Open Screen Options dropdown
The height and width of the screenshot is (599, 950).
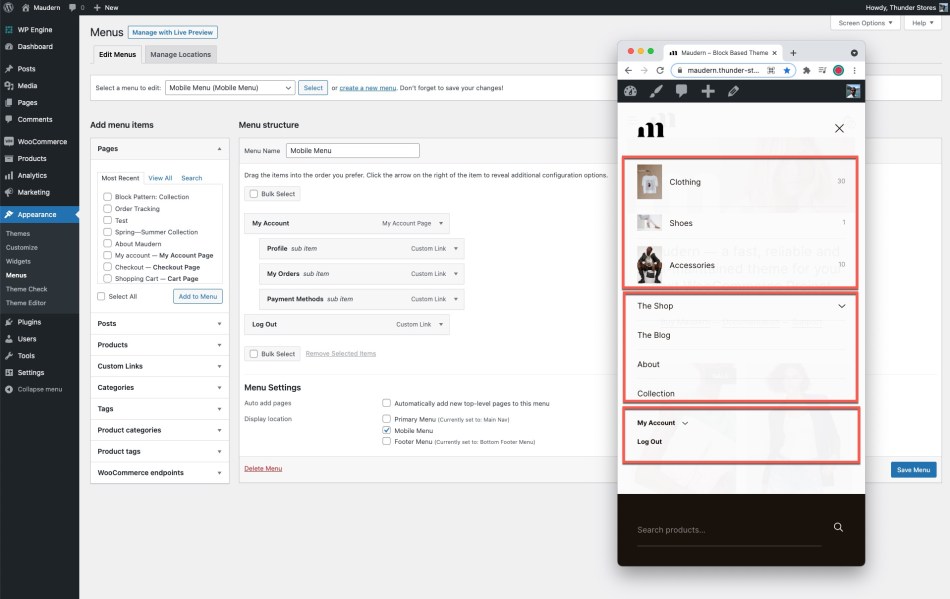click(865, 23)
